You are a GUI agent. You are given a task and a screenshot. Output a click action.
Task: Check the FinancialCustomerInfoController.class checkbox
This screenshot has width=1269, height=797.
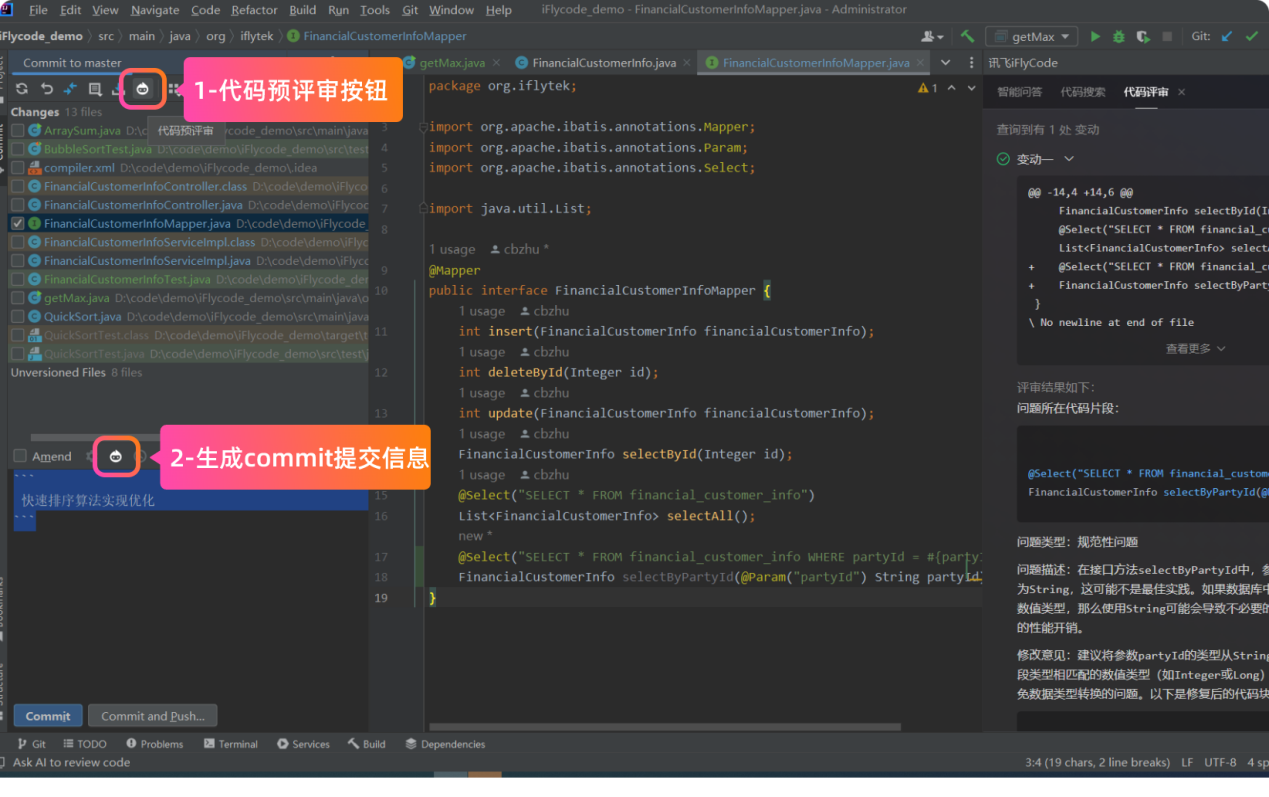(18, 186)
